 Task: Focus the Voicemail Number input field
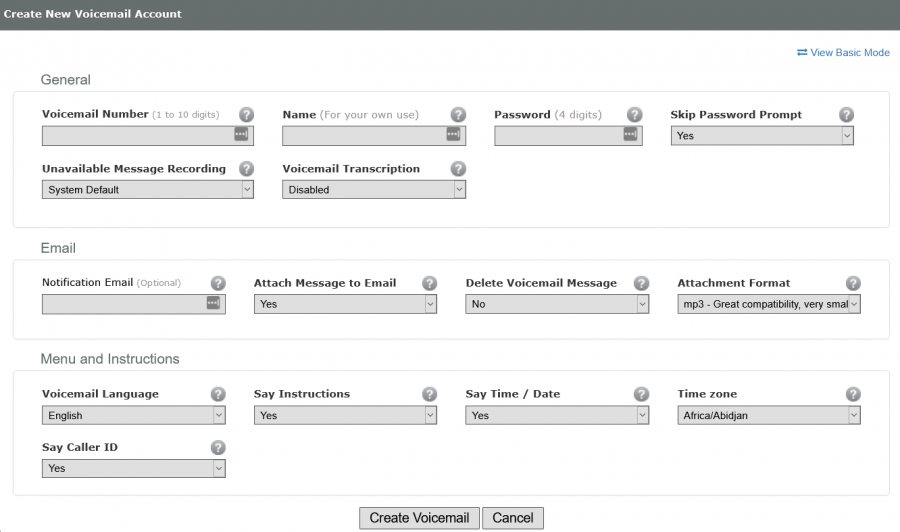148,136
